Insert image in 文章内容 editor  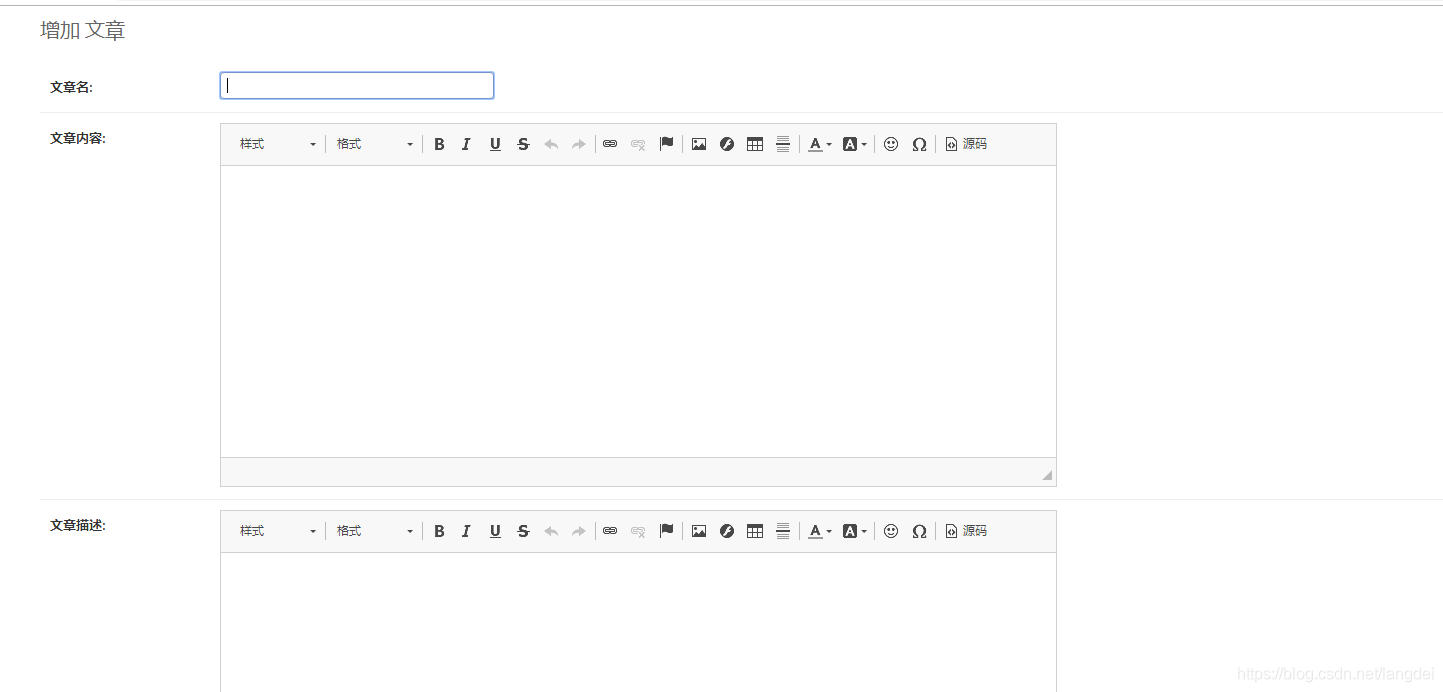coord(699,144)
